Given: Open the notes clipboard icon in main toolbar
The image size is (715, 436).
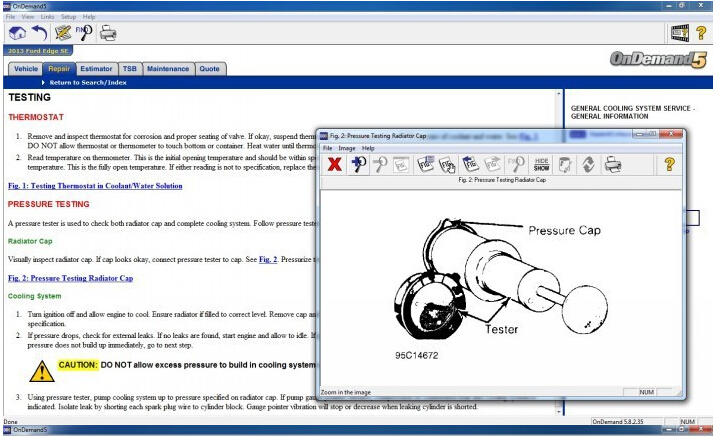Looking at the screenshot, I should [x=63, y=33].
